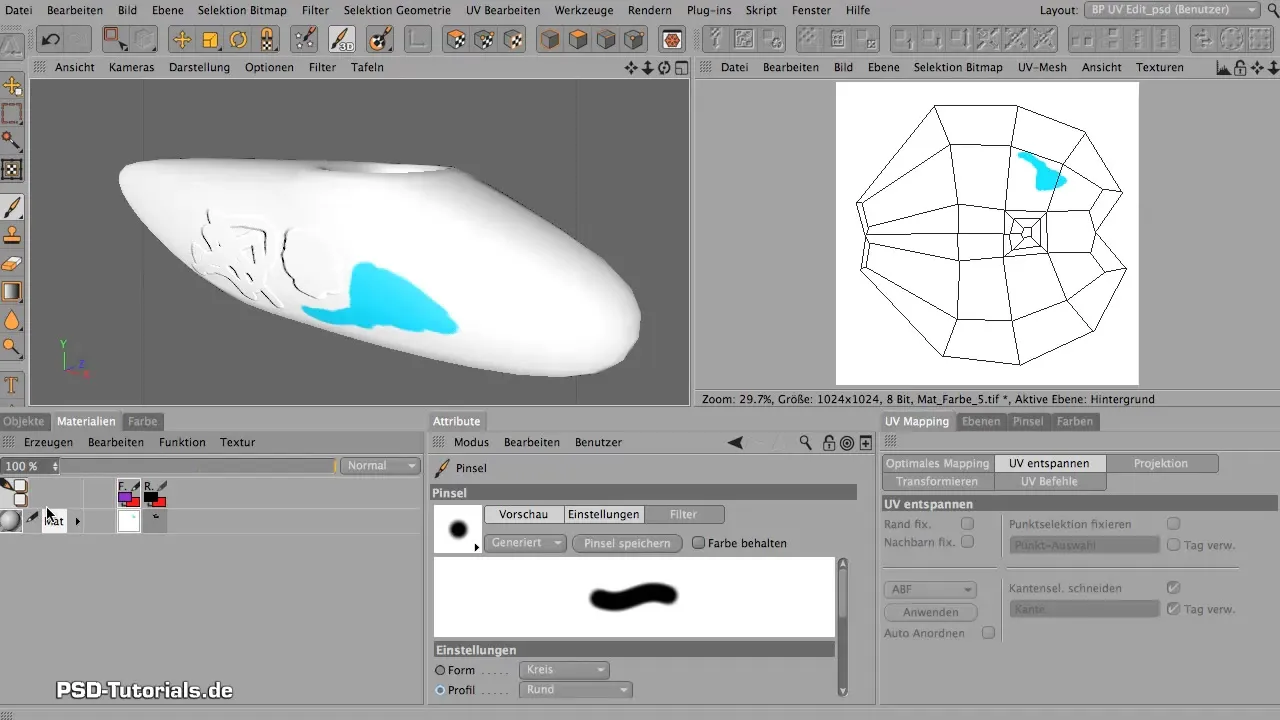Toggle the 3D painting mode brush icon

pos(342,40)
